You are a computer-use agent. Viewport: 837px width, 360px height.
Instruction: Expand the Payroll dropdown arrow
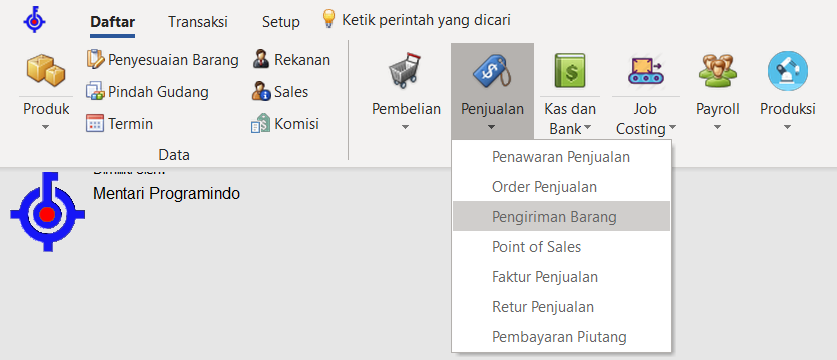tap(717, 127)
